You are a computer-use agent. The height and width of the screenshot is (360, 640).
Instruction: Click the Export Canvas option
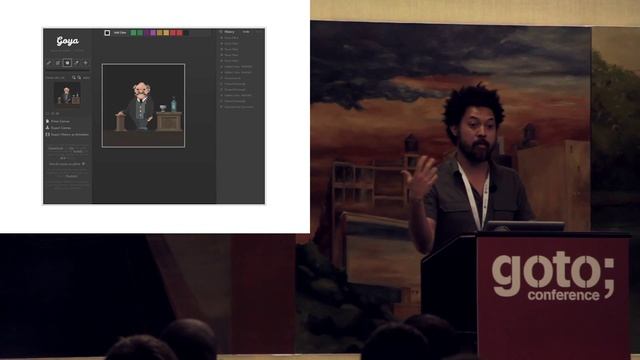[58, 128]
